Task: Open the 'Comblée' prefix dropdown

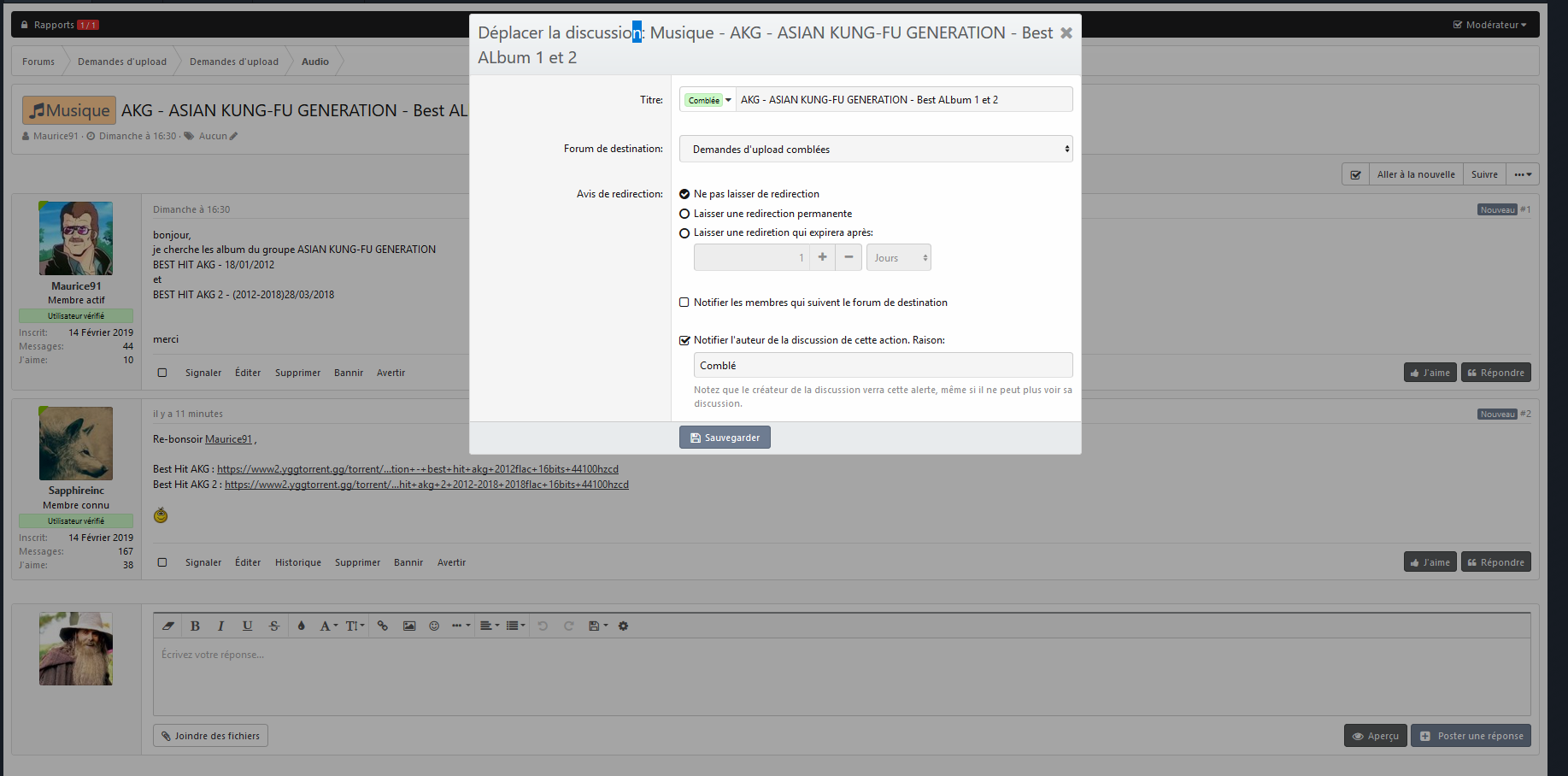Action: 708,100
